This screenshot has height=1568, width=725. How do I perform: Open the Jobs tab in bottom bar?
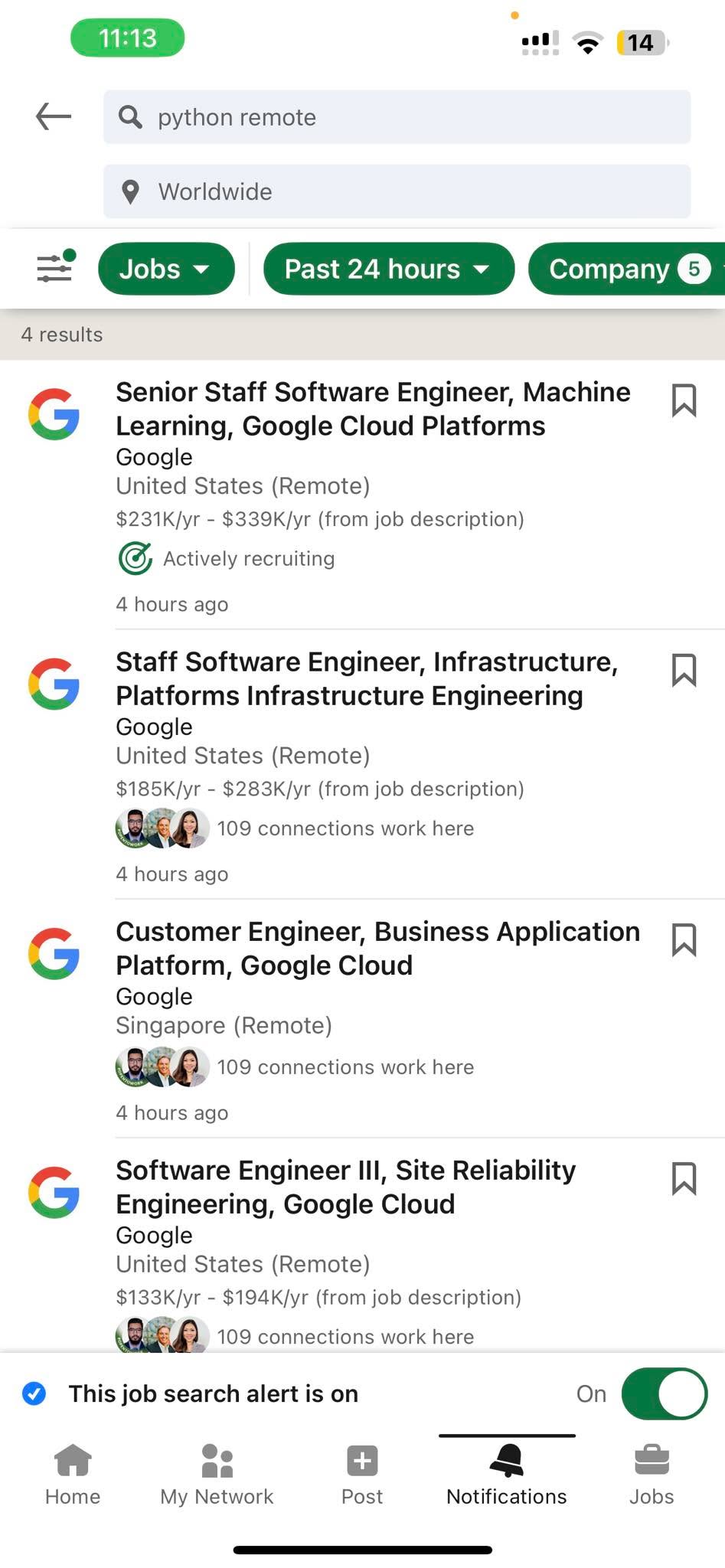click(x=652, y=1475)
